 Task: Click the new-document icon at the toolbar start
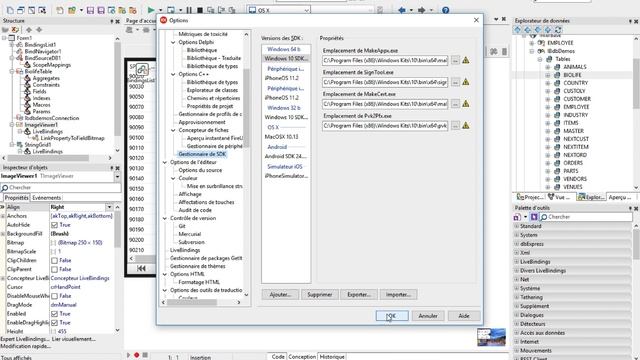(x=10, y=10)
